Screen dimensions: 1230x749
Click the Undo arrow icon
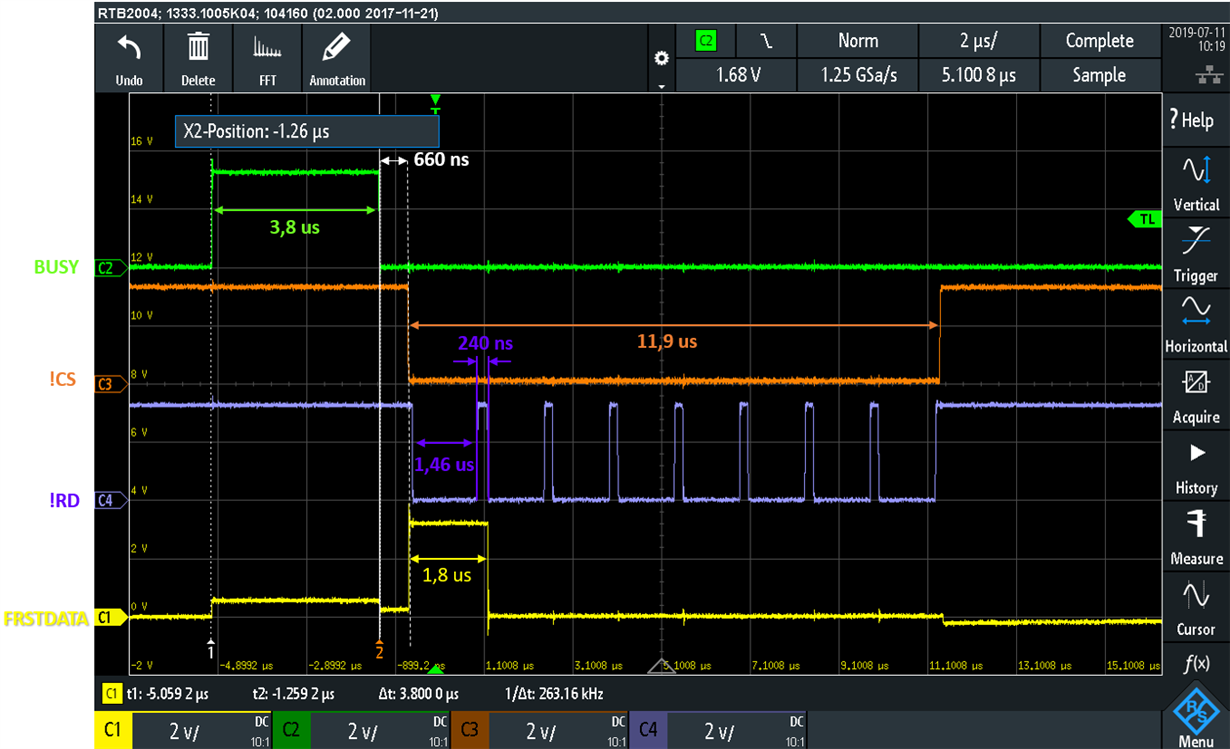[x=129, y=48]
